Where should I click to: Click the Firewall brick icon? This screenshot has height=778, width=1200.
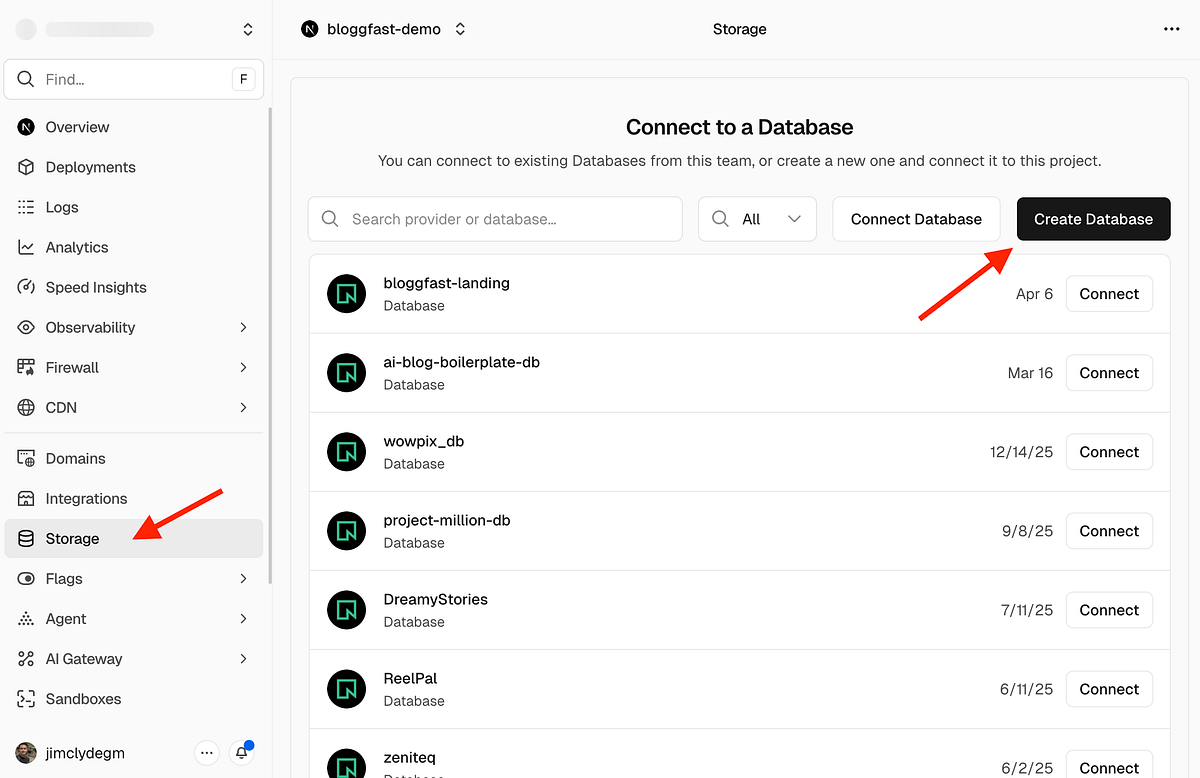(x=26, y=367)
